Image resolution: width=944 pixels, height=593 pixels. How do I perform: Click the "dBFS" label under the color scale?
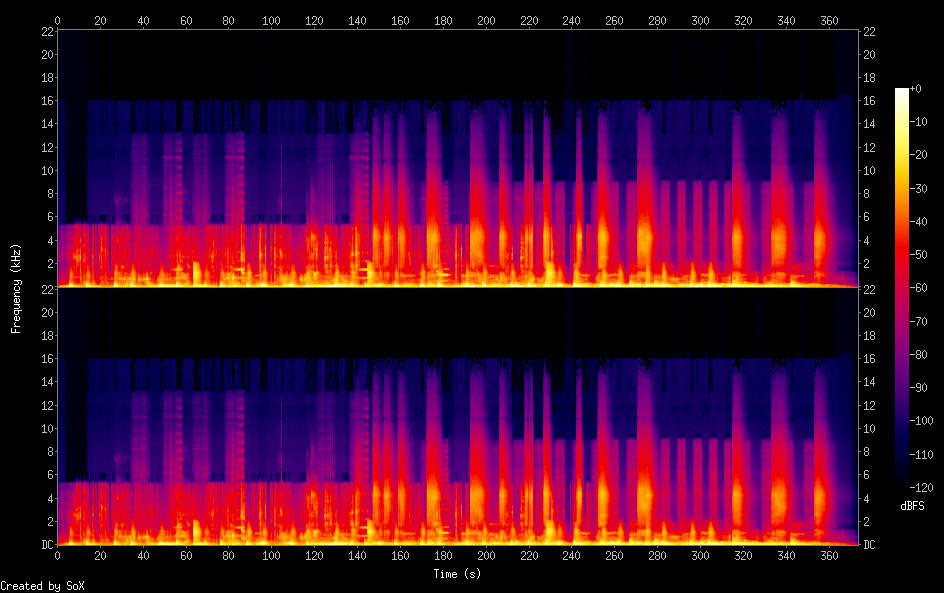pos(912,506)
